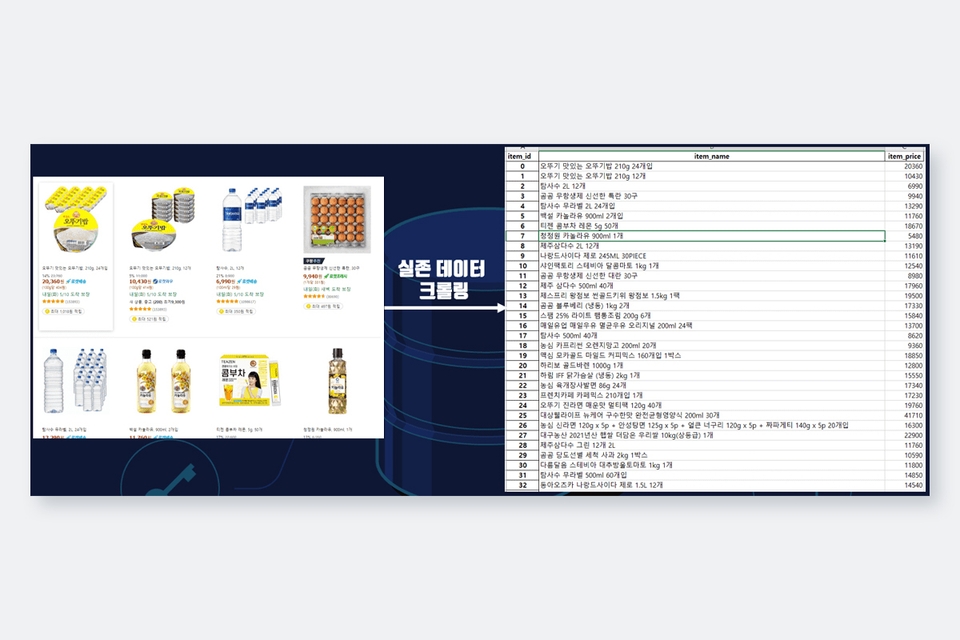Click the 6,990원 price on product listing

tap(226, 281)
